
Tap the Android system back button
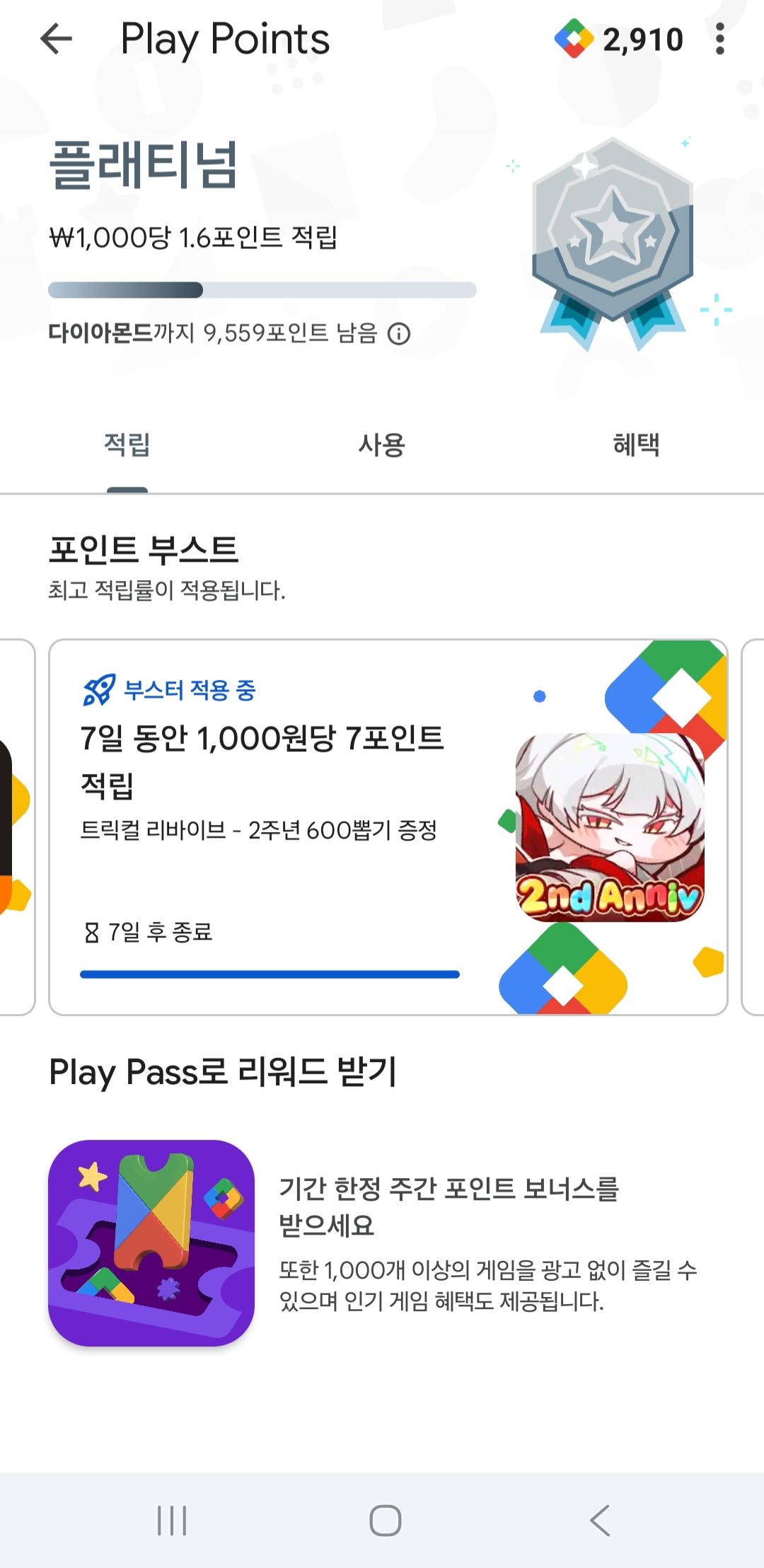click(600, 1520)
